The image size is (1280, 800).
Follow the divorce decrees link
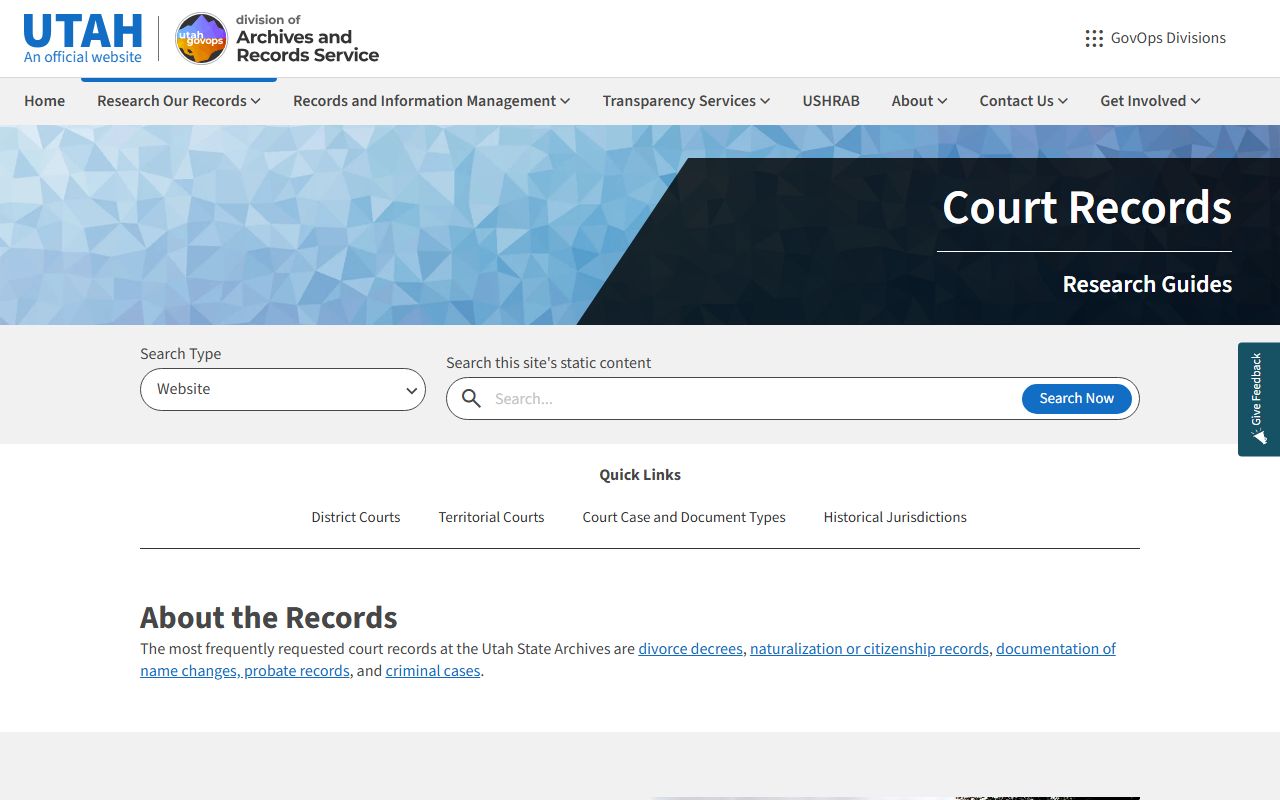click(690, 649)
